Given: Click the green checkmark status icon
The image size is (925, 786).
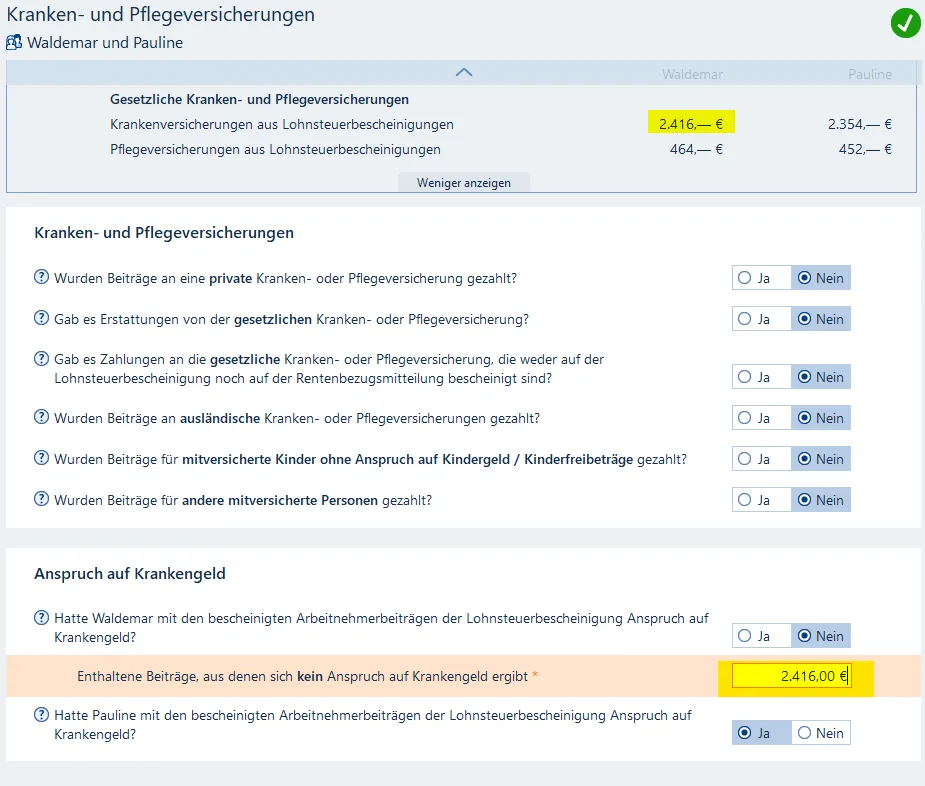Looking at the screenshot, I should tap(905, 24).
